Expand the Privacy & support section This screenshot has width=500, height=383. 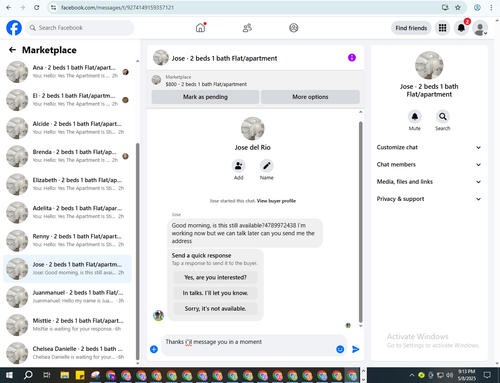pyautogui.click(x=429, y=199)
